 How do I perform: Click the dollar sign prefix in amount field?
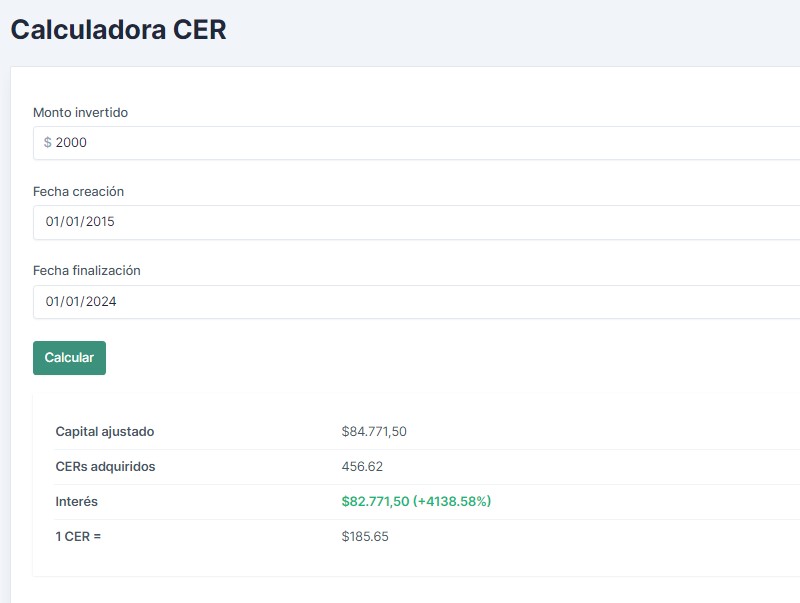(x=48, y=143)
